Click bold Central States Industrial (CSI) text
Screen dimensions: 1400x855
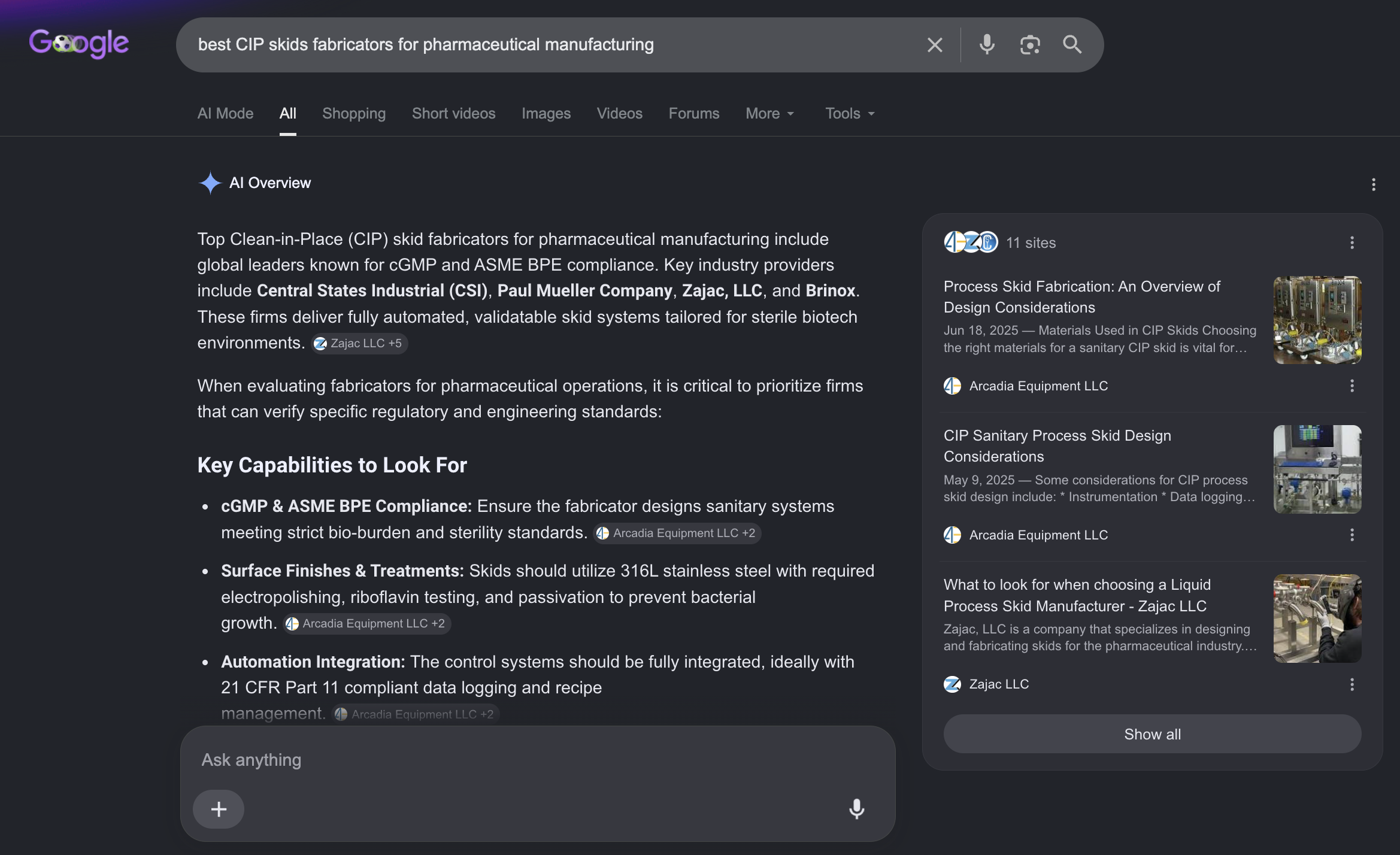[x=372, y=290]
